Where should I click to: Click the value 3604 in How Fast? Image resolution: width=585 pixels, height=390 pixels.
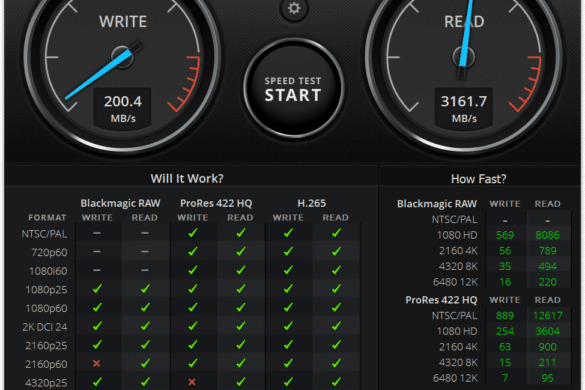[547, 331]
